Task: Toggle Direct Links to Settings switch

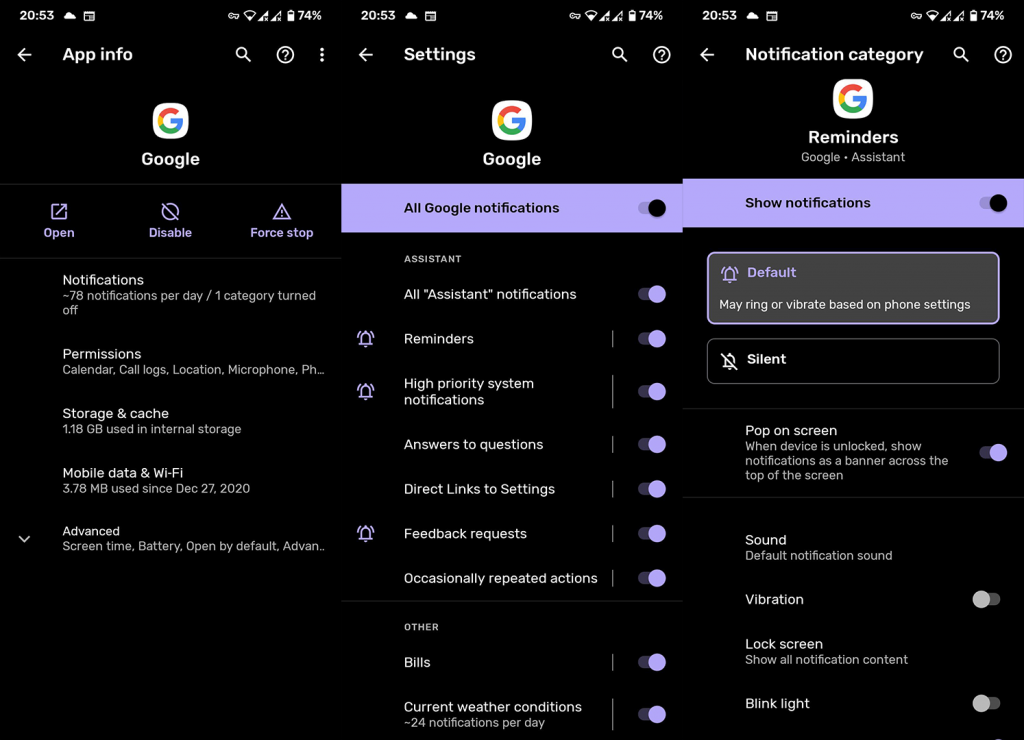Action: [x=652, y=489]
